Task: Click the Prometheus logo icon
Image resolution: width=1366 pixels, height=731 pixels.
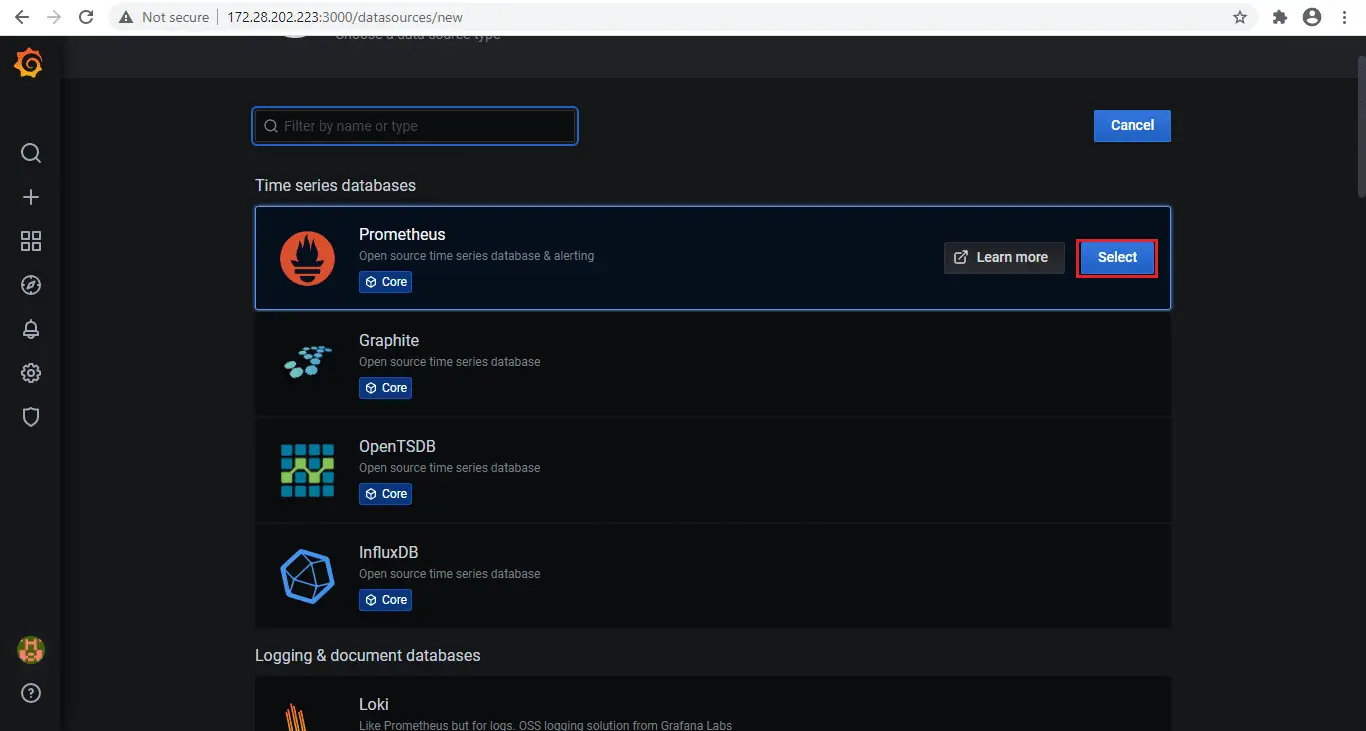Action: tap(306, 257)
